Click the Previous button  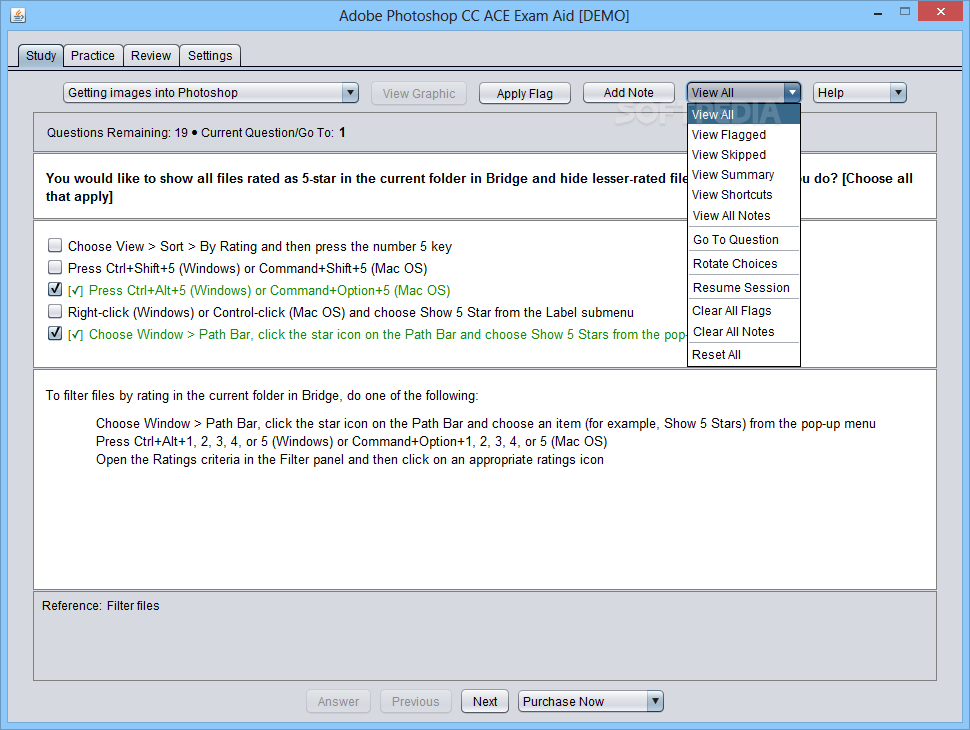coord(416,702)
